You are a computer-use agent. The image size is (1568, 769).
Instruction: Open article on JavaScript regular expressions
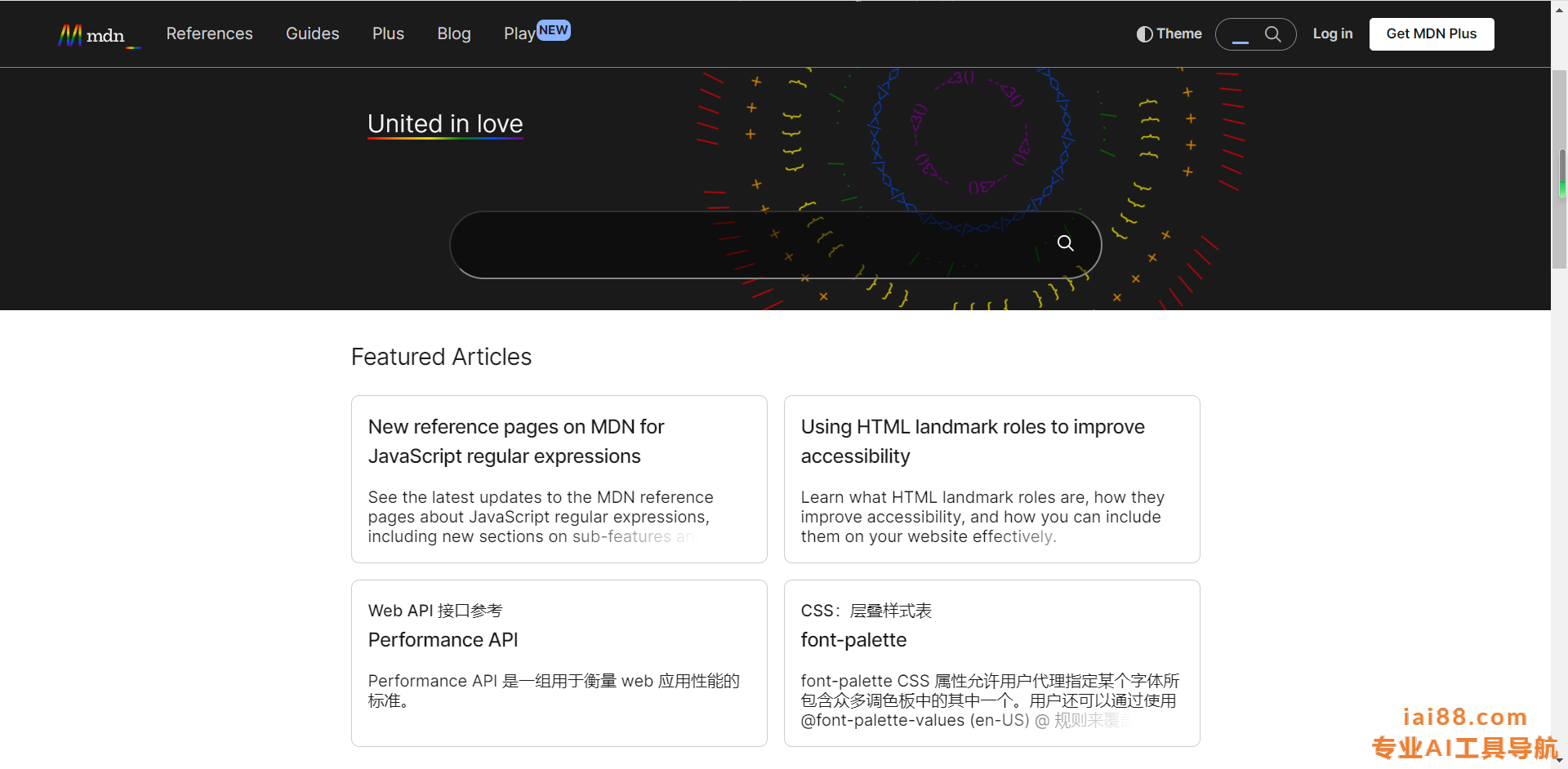[516, 442]
